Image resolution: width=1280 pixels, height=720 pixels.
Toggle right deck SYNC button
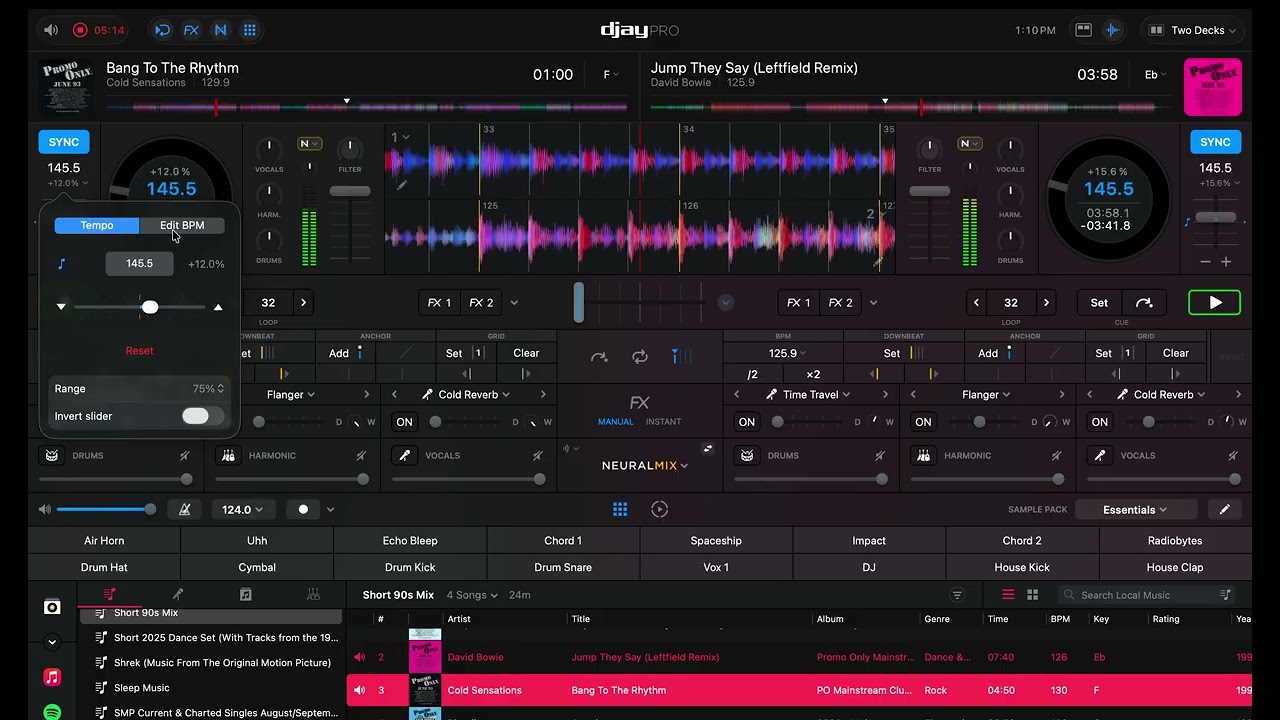pos(1215,142)
